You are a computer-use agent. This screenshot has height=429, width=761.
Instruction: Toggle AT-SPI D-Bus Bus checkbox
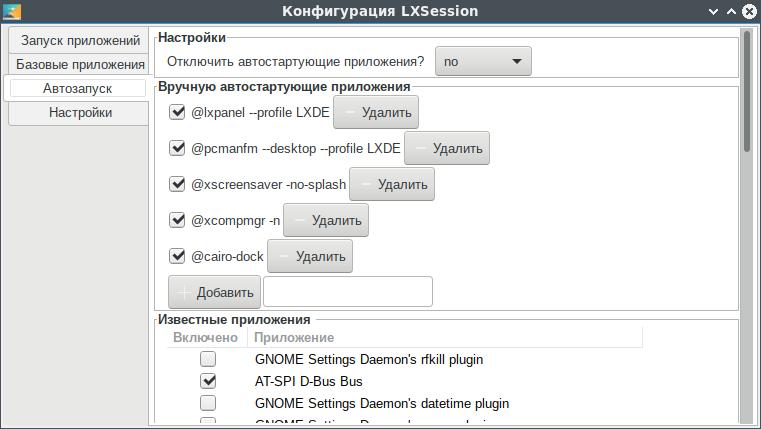(208, 381)
